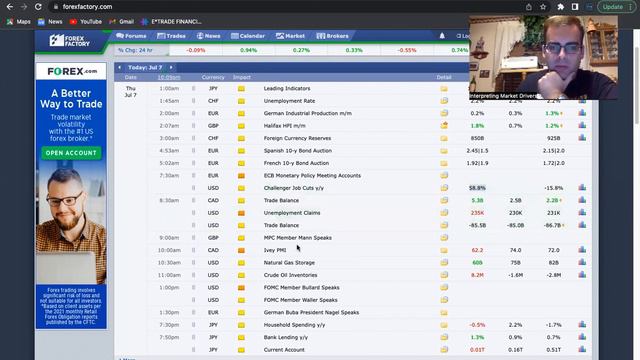Show chart for Challenger Job Cuts y/y

pyautogui.click(x=582, y=188)
